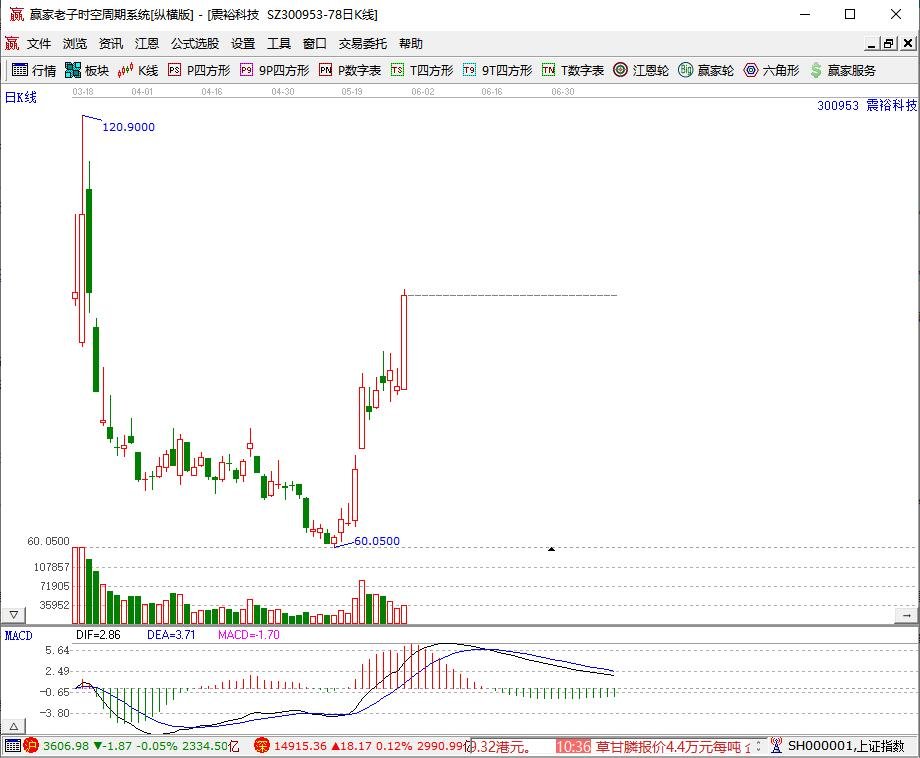Viewport: 920px width, 758px height.
Task: Click the status bar grid icon
Action: pos(13,746)
